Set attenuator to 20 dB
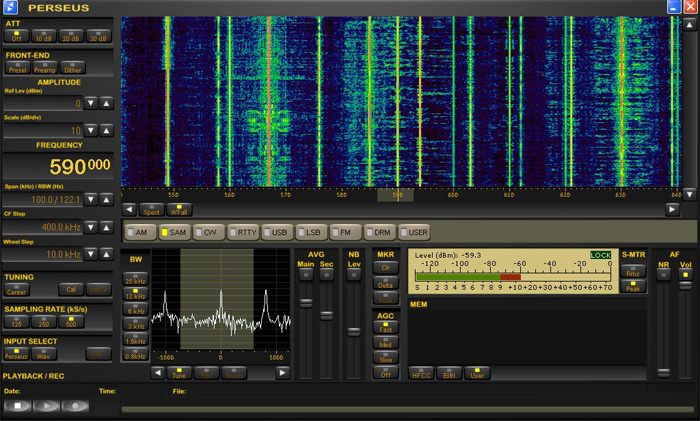Viewport: 700px width, 421px height. (71, 36)
